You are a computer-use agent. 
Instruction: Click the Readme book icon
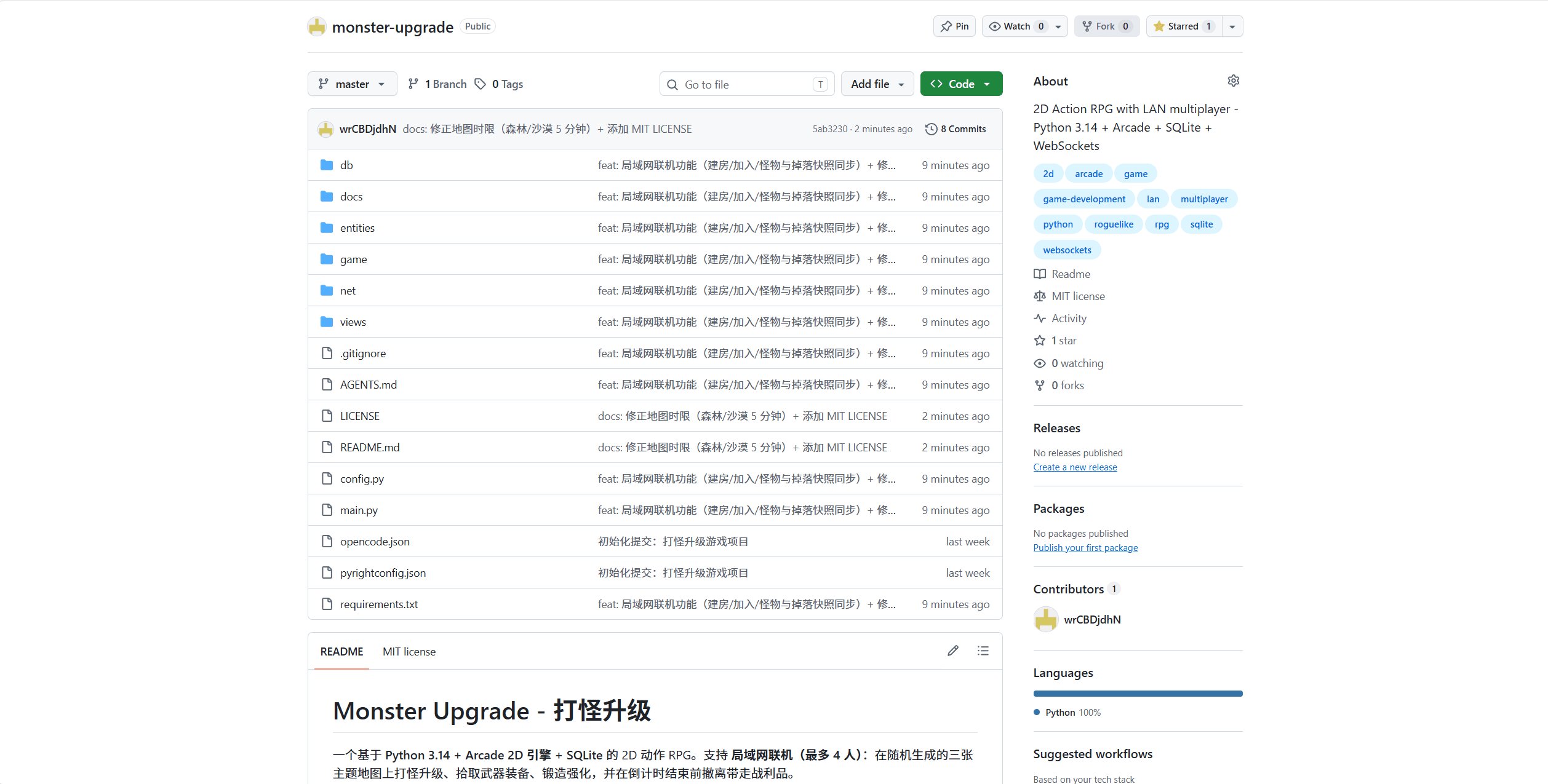tap(1040, 274)
